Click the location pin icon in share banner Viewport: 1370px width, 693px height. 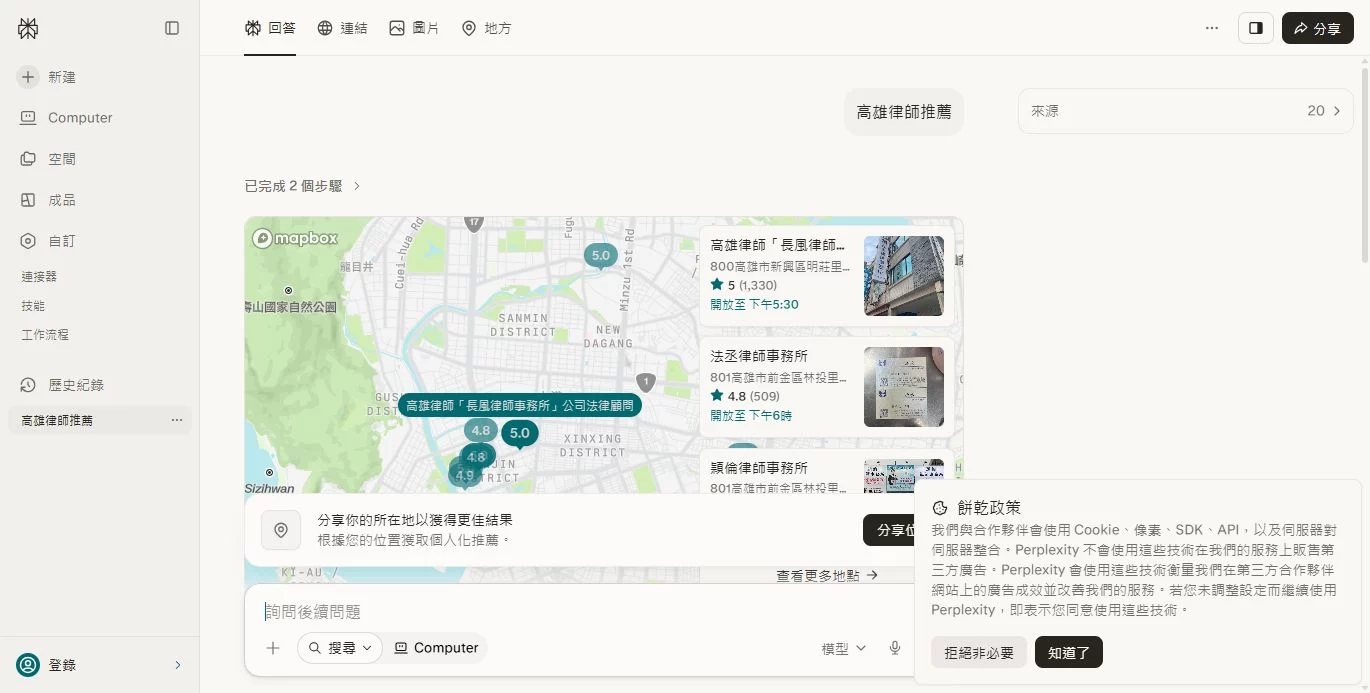281,530
